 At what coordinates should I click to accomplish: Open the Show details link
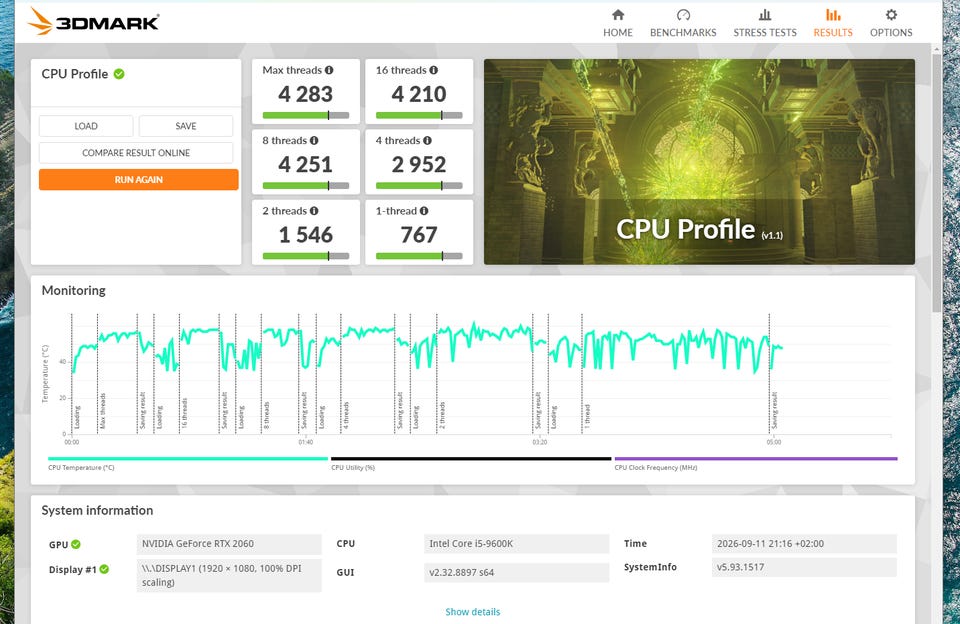pyautogui.click(x=473, y=612)
